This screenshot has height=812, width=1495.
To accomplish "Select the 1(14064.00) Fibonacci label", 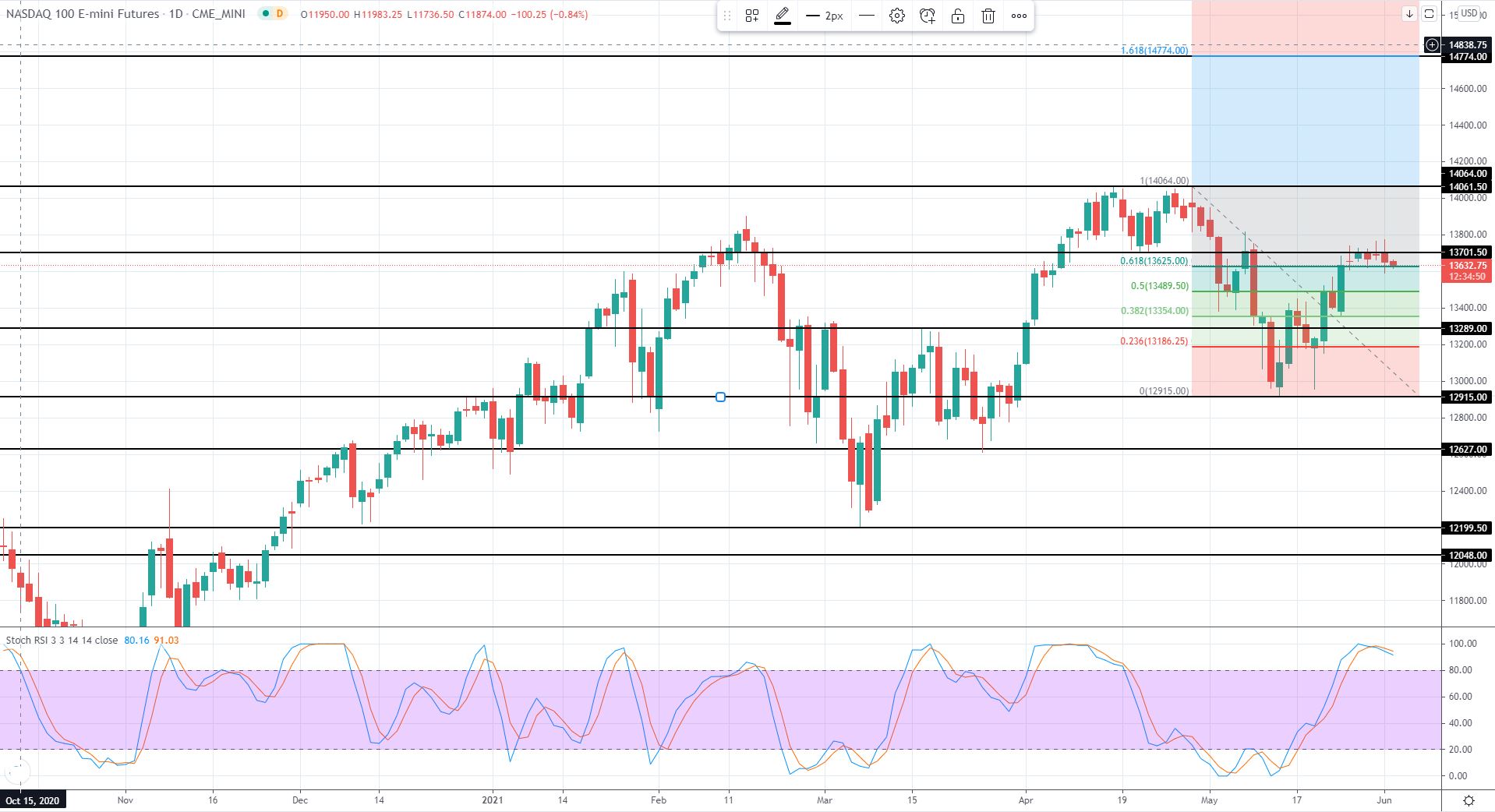I will tap(1165, 181).
